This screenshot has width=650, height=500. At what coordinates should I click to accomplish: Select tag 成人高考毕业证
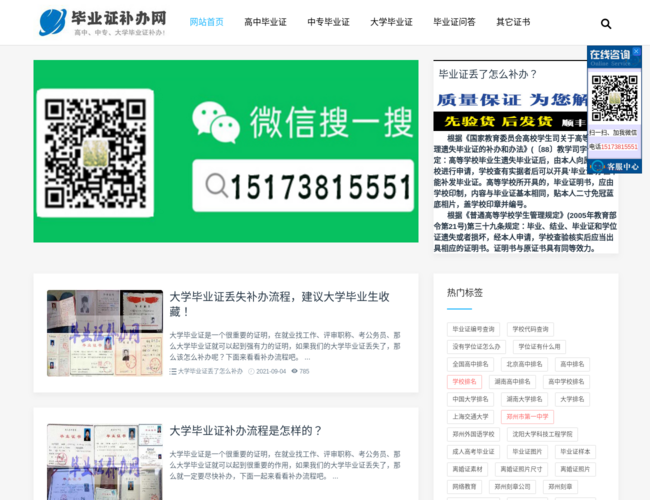pos(473,451)
